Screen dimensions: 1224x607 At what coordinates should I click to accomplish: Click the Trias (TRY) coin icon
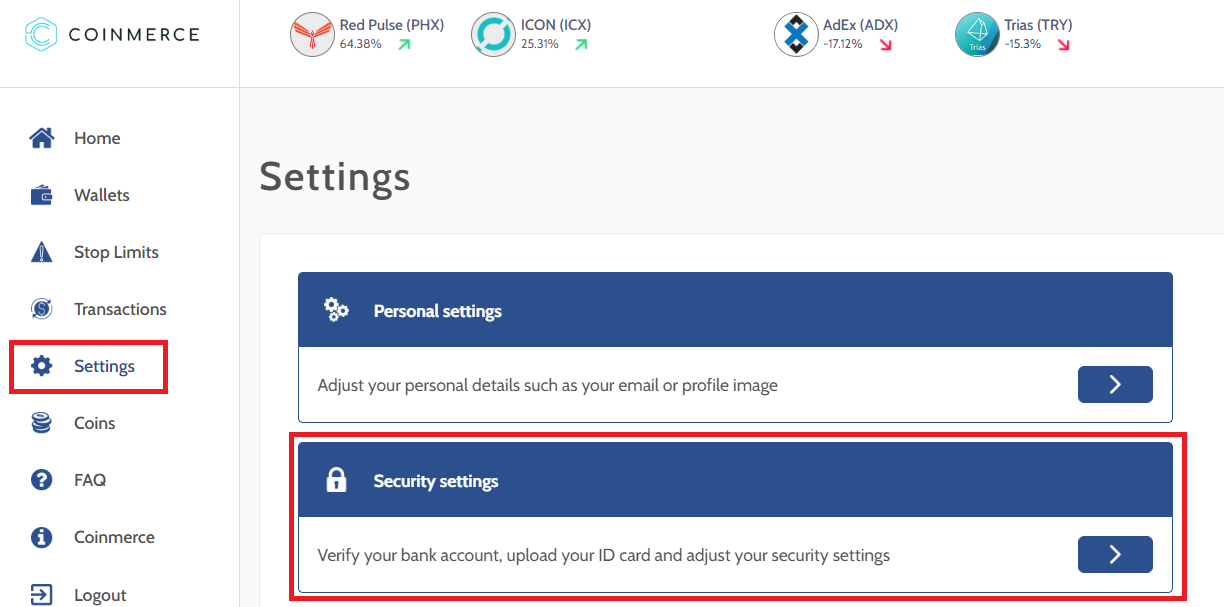coord(977,35)
